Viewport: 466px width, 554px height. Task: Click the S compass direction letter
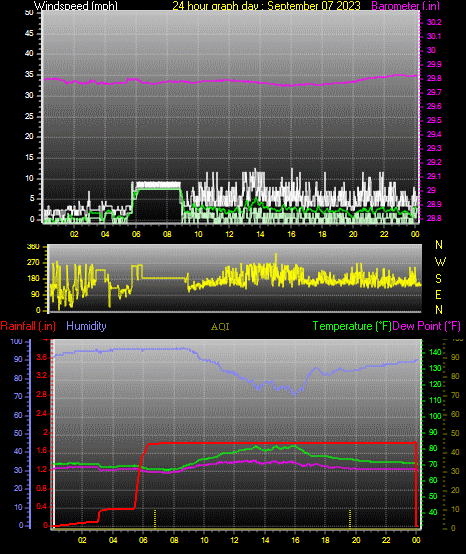tap(438, 279)
